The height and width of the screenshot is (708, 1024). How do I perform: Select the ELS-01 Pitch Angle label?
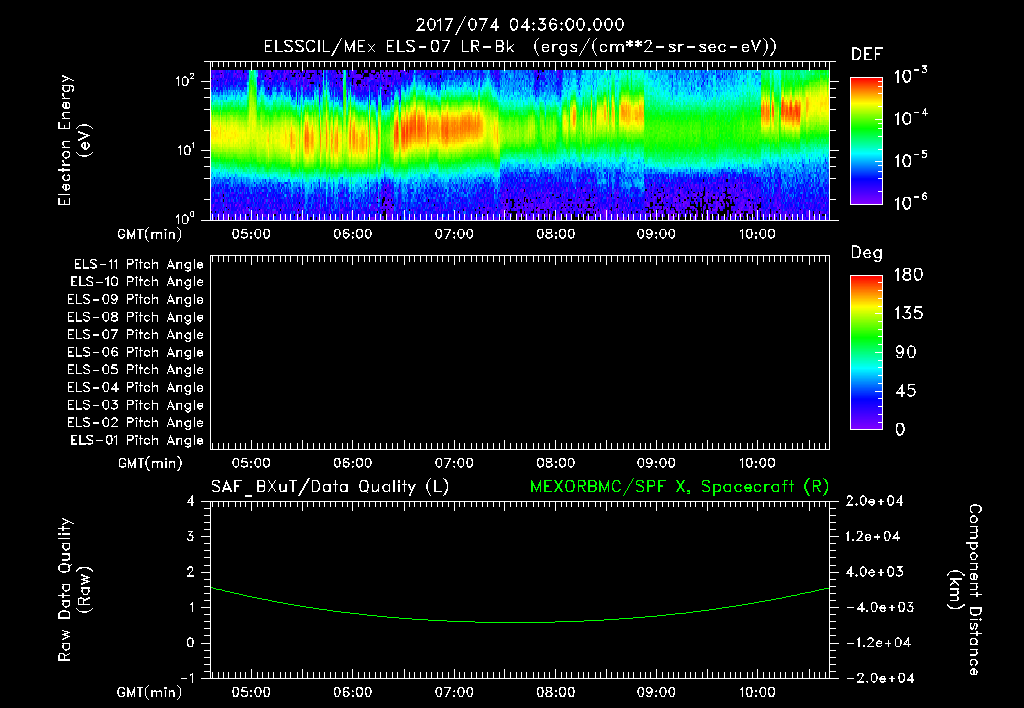[x=137, y=440]
